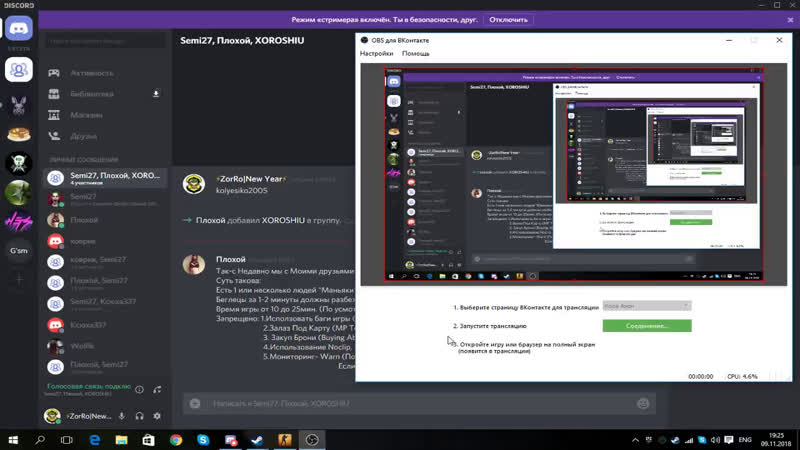Open the taskbar clock and date
This screenshot has height=450, width=800.
click(x=776, y=440)
